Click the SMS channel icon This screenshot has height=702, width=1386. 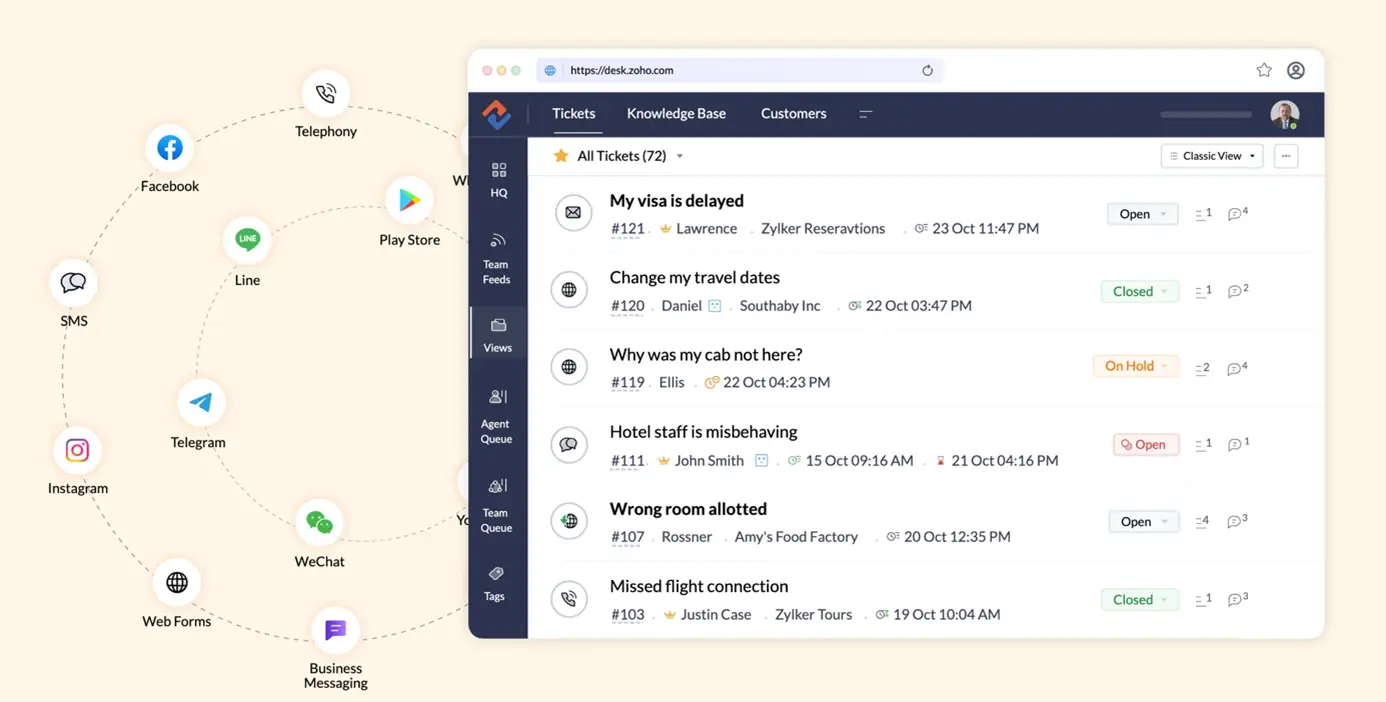point(74,283)
